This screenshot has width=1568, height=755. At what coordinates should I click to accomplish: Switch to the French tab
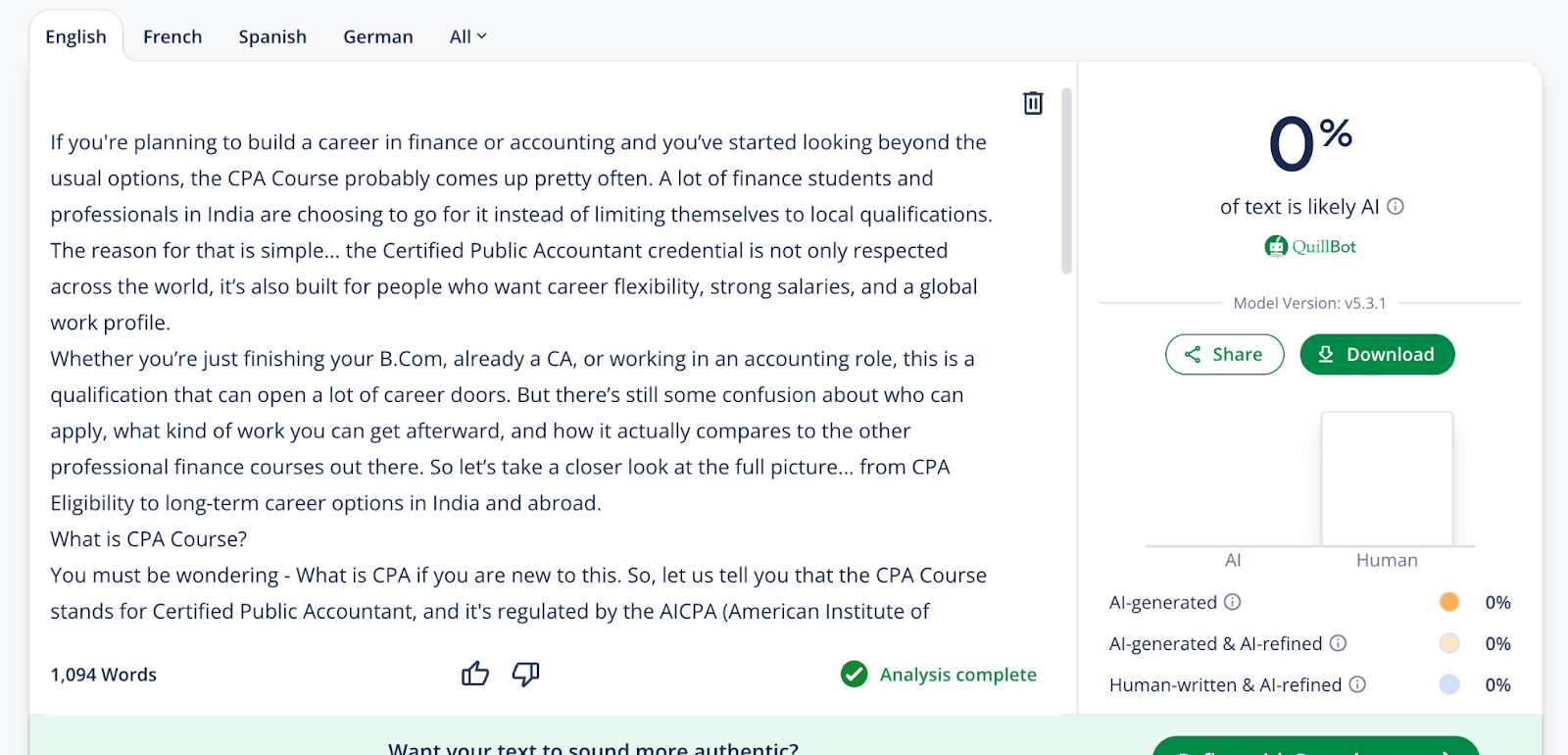(172, 36)
